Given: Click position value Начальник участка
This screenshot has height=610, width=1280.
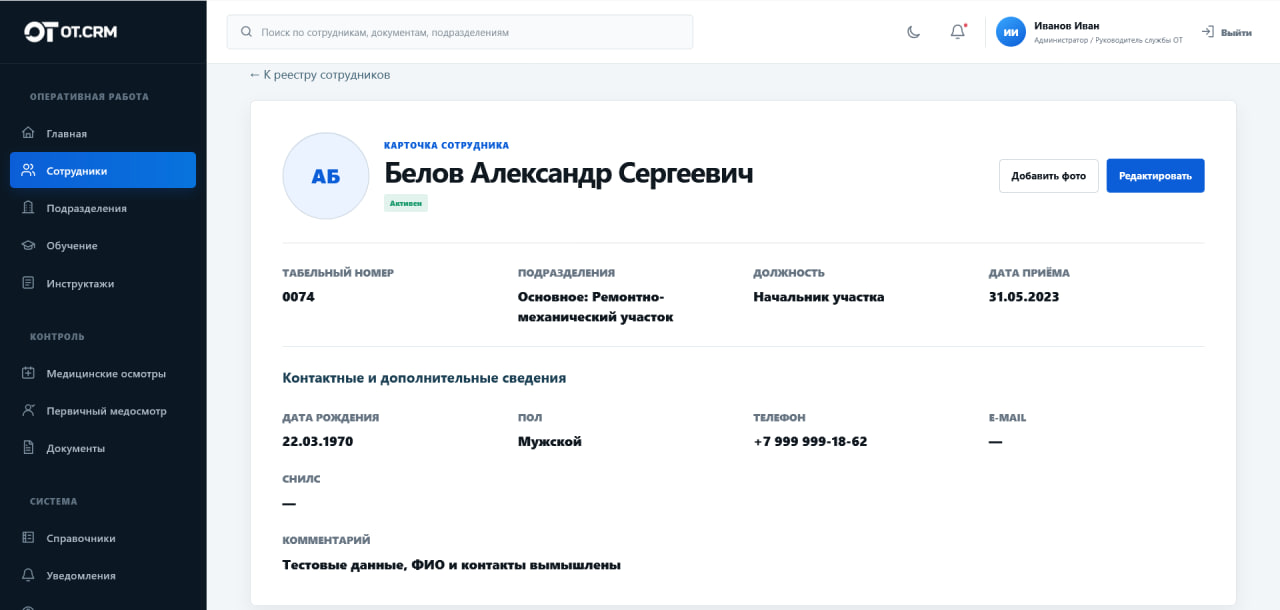Looking at the screenshot, I should pyautogui.click(x=819, y=297).
